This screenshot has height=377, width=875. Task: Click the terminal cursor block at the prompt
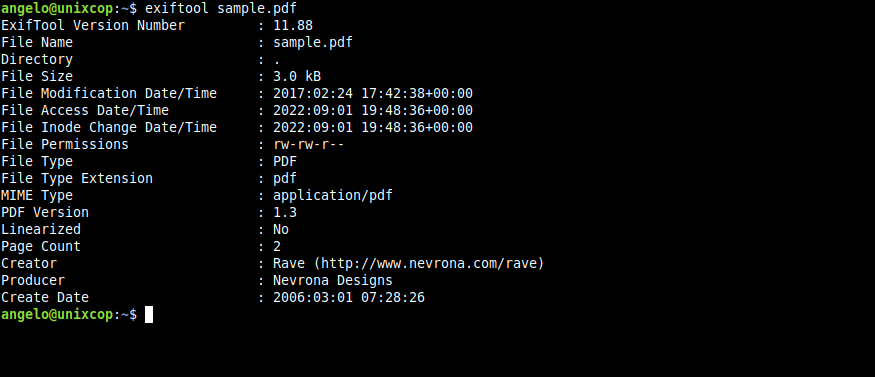click(149, 315)
